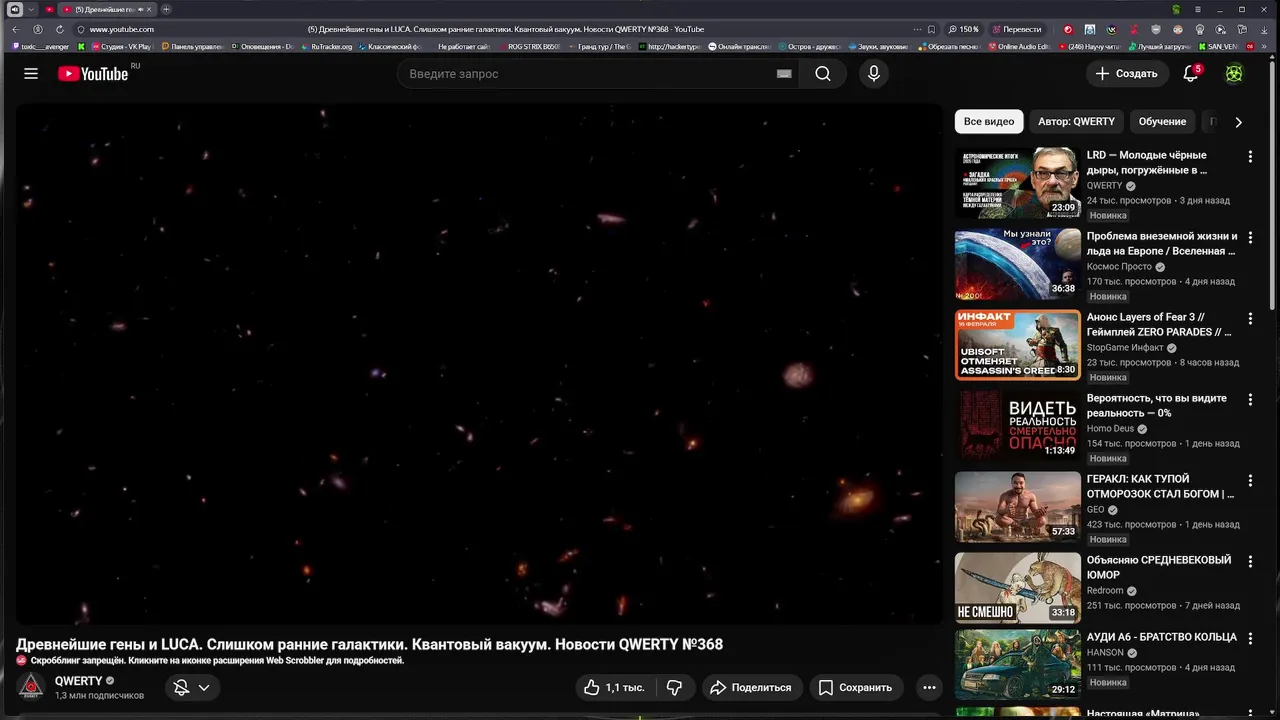Open more actions ellipsis under the video
Viewport: 1280px width, 720px height.
929,687
